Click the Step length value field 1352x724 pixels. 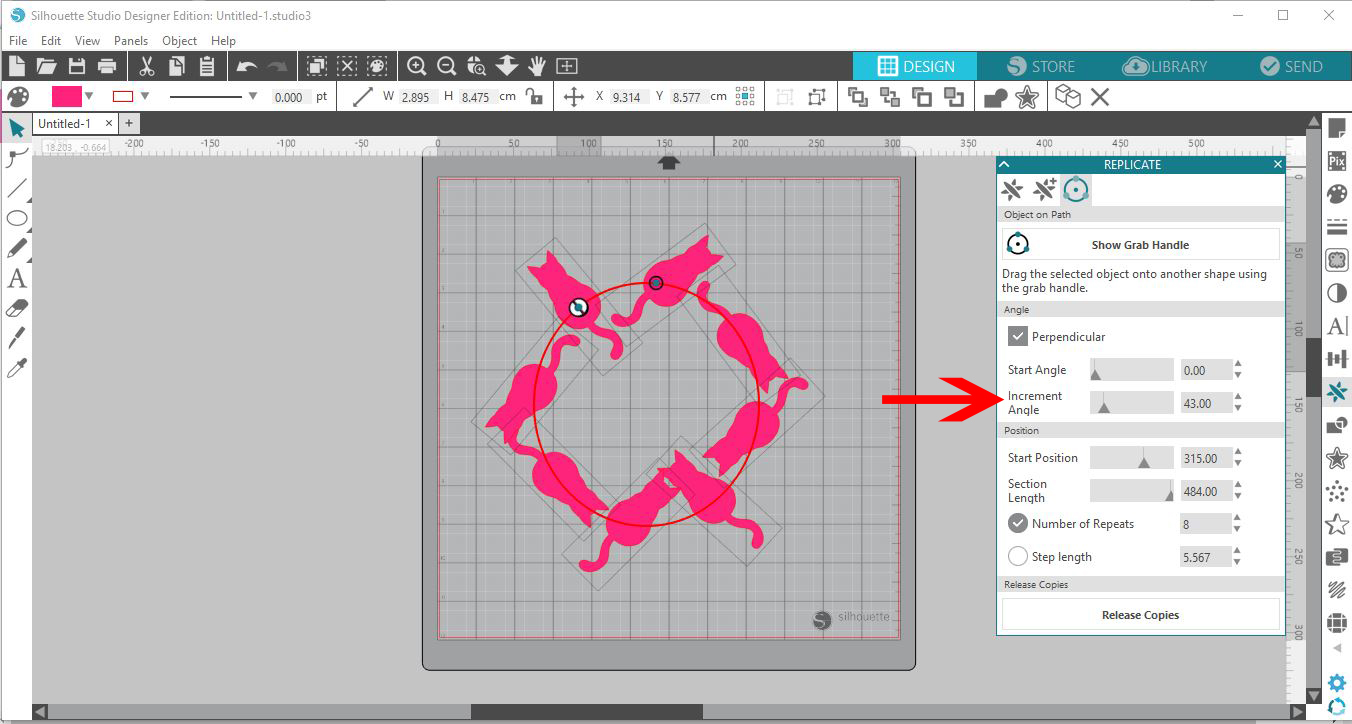point(1205,557)
